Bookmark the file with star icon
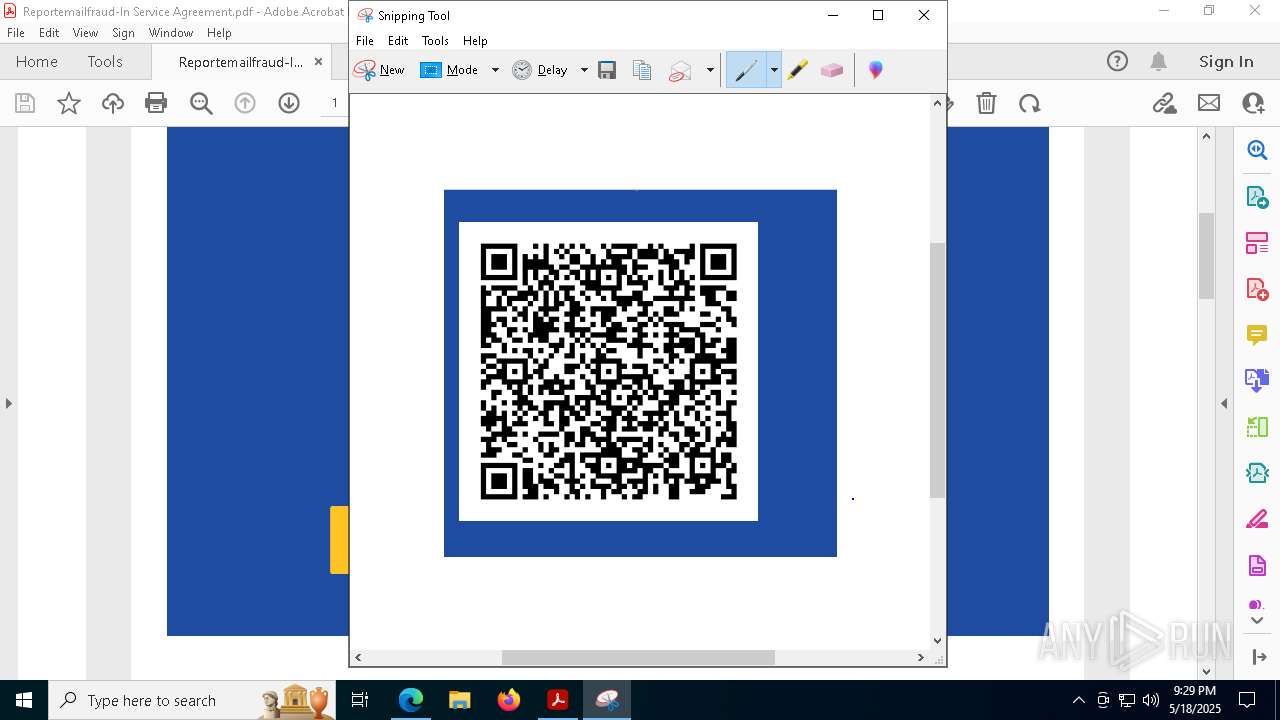The height and width of the screenshot is (720, 1280). coord(69,103)
